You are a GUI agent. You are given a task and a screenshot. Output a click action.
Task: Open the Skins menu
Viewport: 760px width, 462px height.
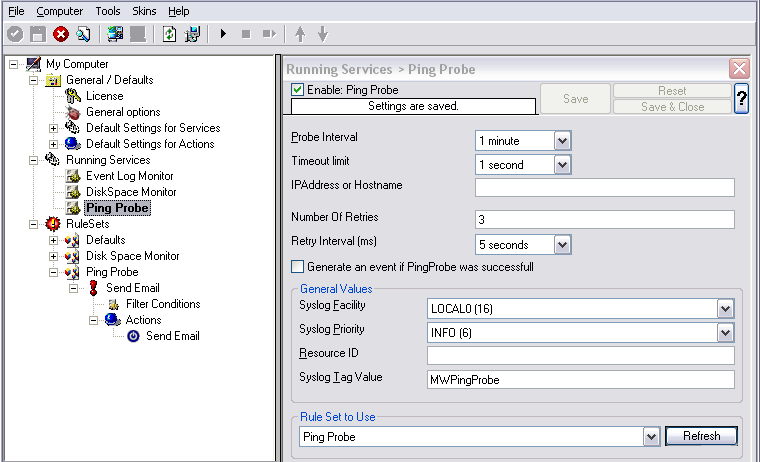pyautogui.click(x=144, y=11)
